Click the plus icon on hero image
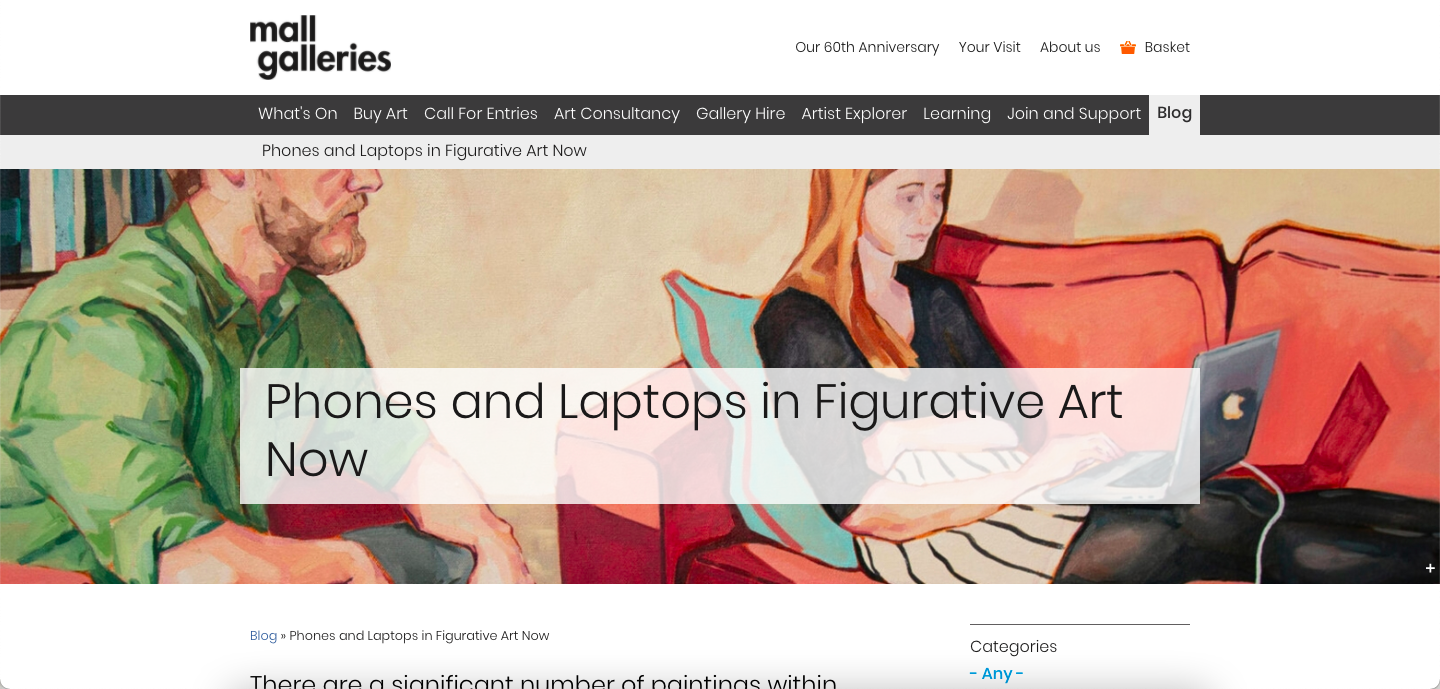Screen dimensions: 1440x689 coord(1430,568)
